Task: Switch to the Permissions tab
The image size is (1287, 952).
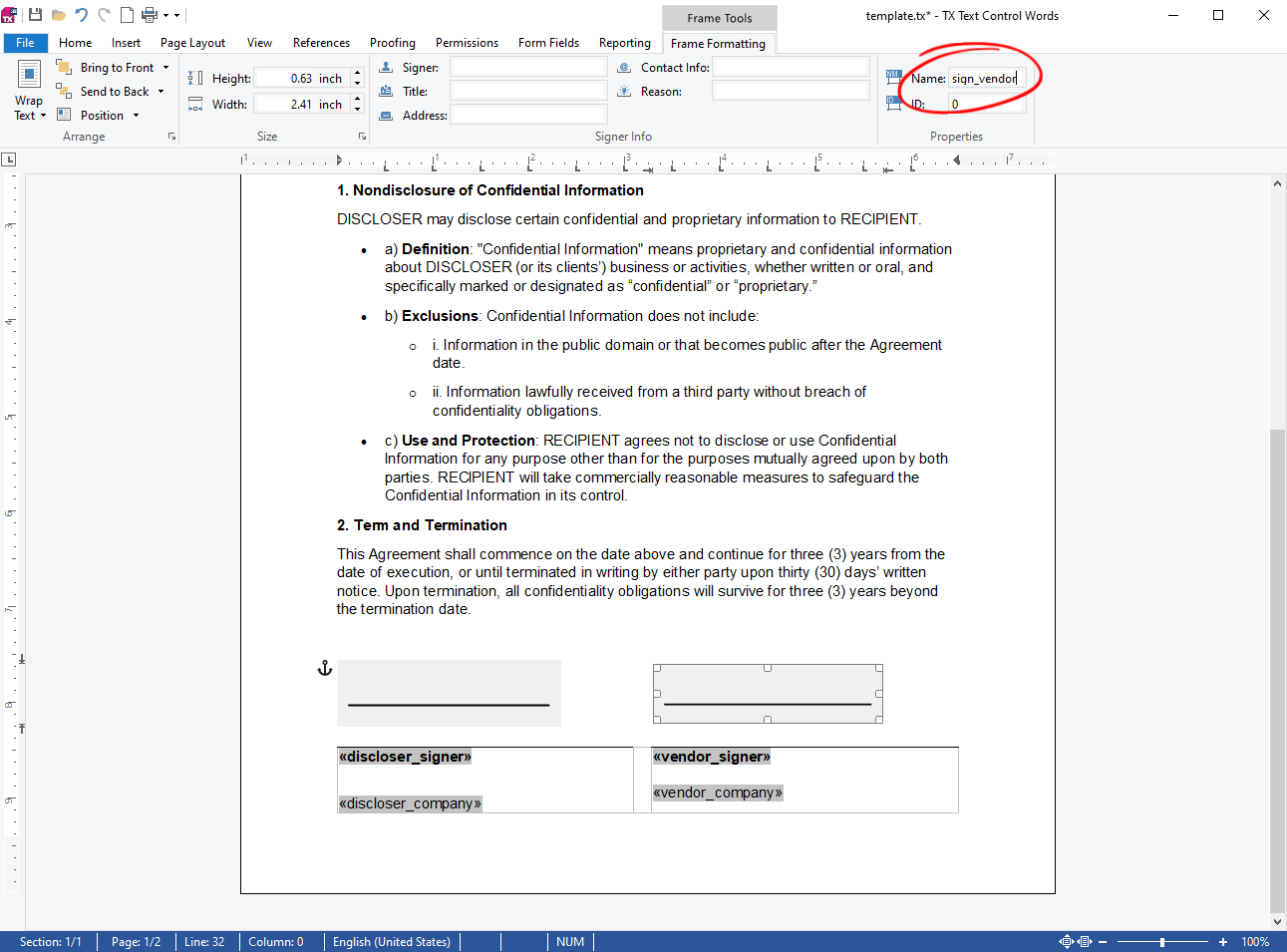Action: [x=467, y=43]
